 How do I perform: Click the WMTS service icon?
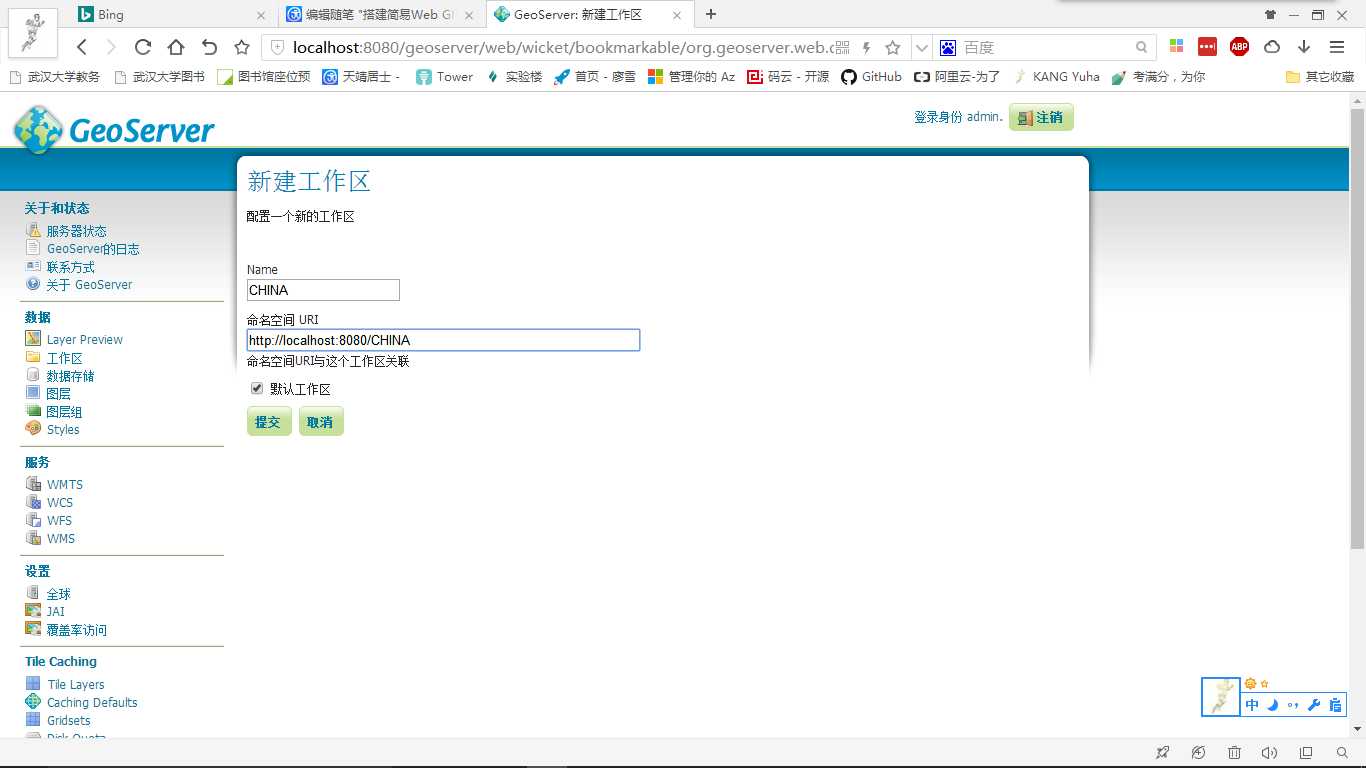33,484
